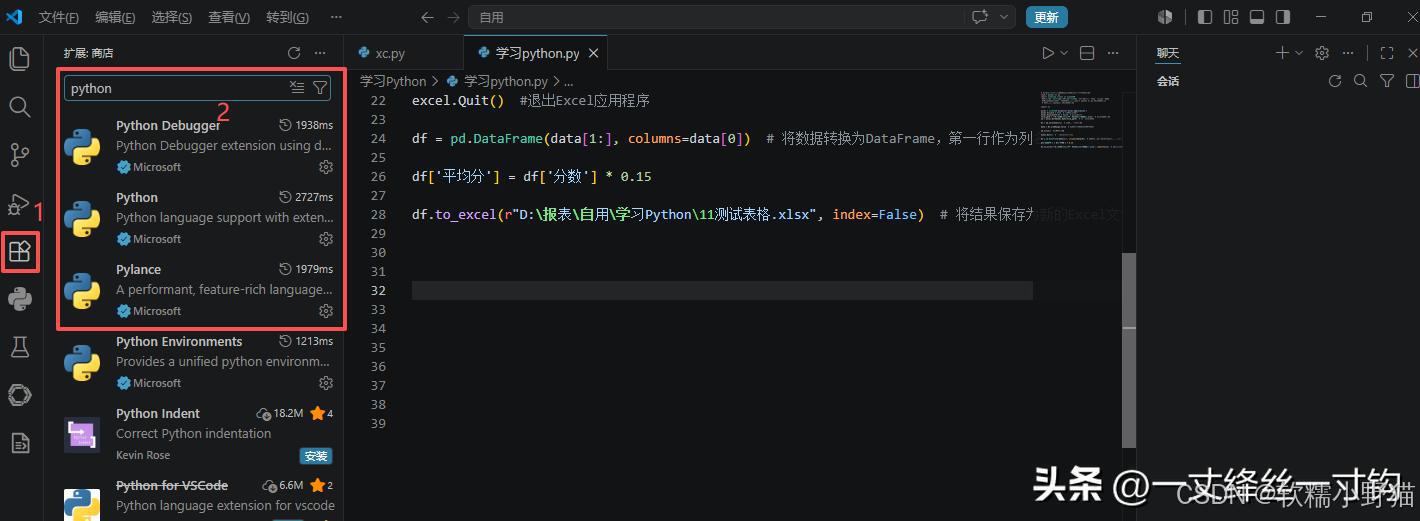Split the editor layout
1420x521 pixels.
click(x=1087, y=53)
